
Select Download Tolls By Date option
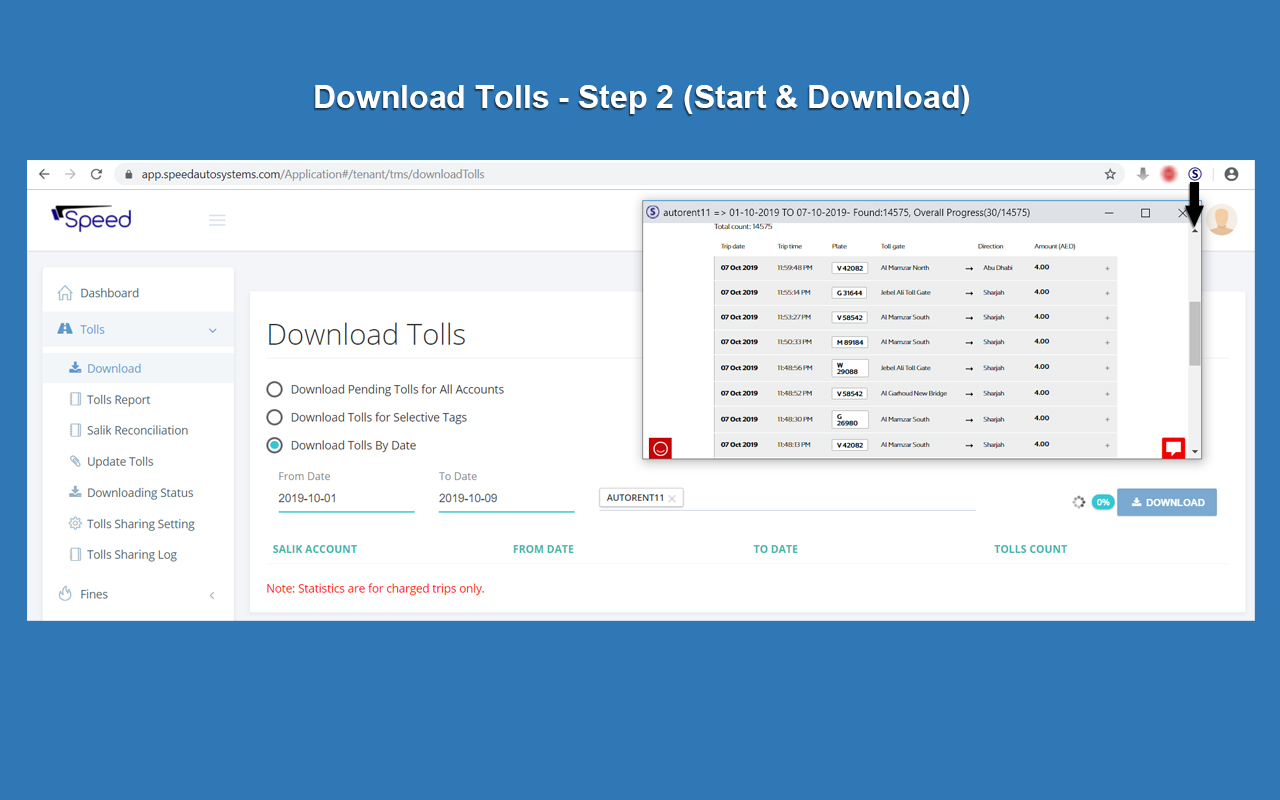pos(275,445)
